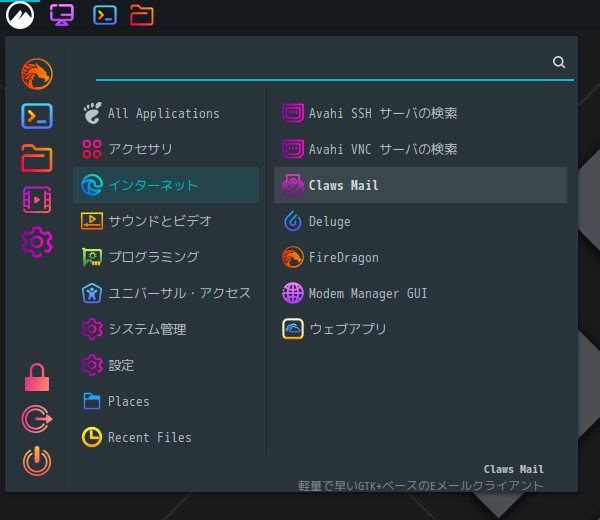Click the power off icon

(37, 461)
